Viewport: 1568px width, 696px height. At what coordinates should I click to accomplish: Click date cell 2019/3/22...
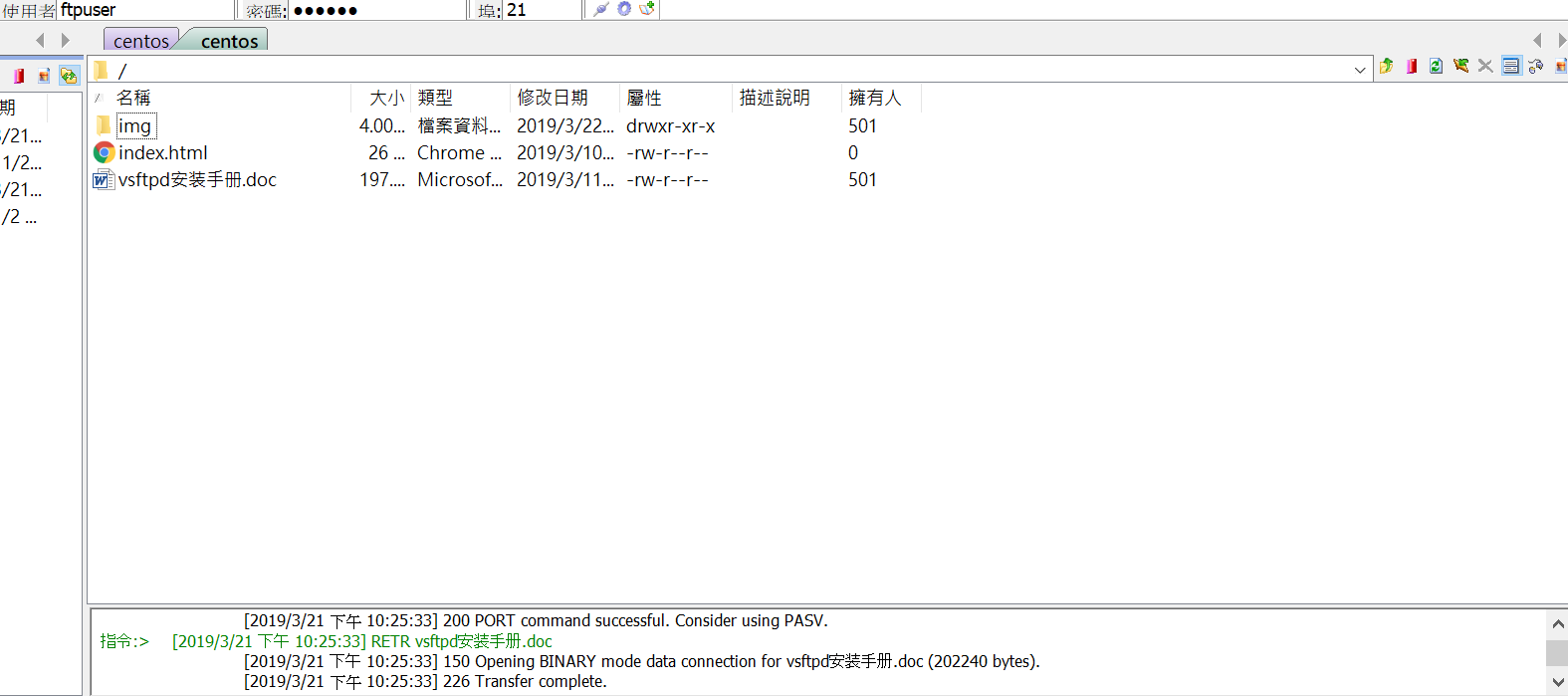[565, 125]
